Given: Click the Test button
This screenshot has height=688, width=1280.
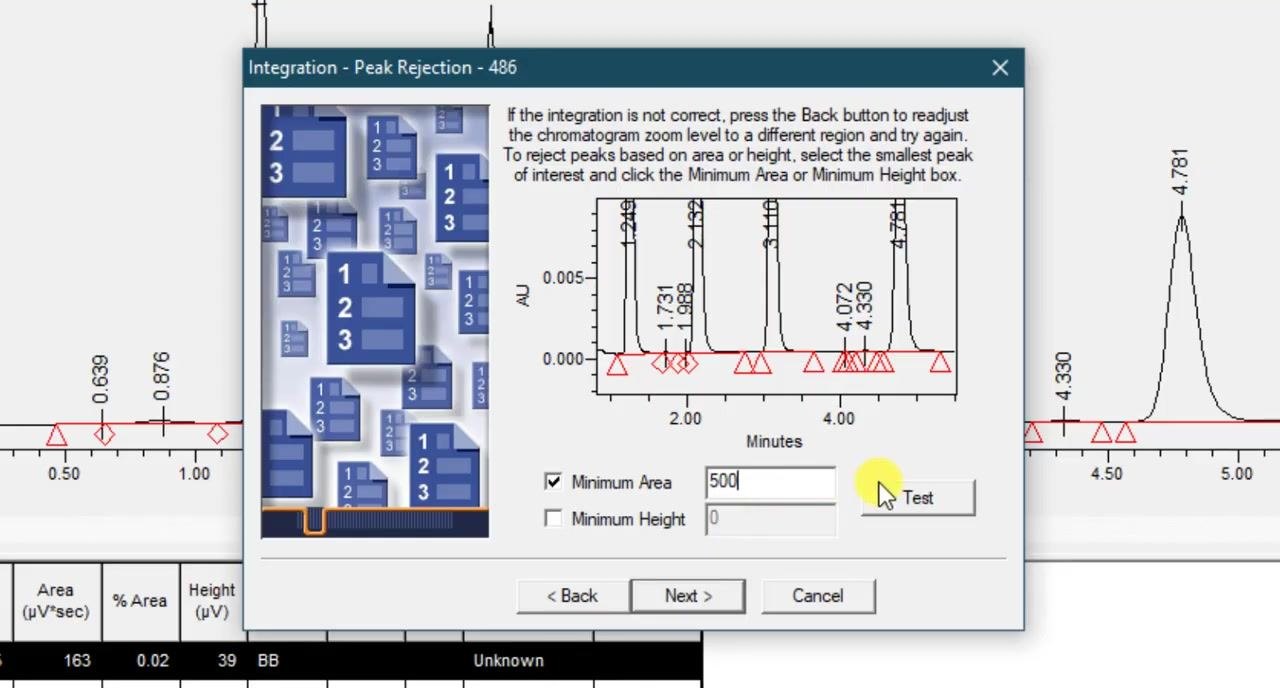Looking at the screenshot, I should [x=918, y=498].
